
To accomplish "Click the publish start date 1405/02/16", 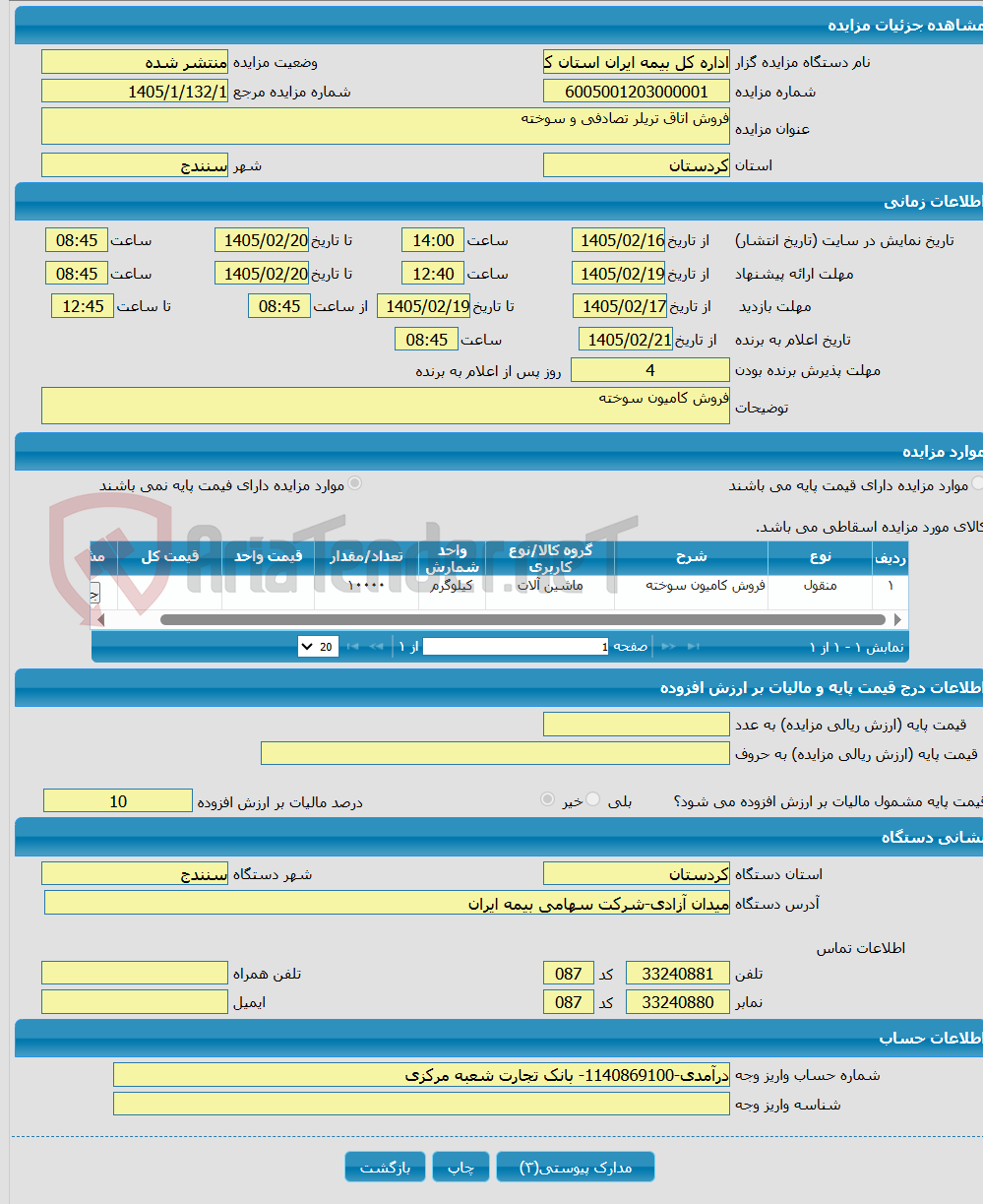I will pos(619,240).
